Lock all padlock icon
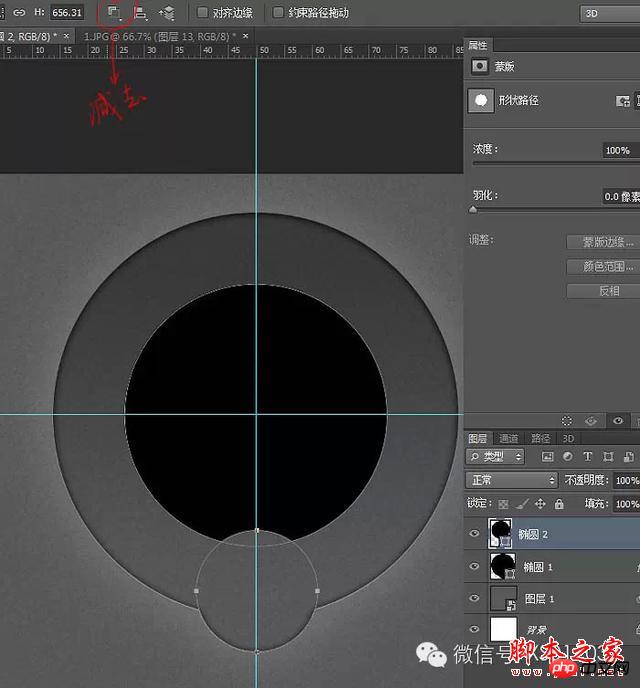This screenshot has height=688, width=640. pos(559,504)
